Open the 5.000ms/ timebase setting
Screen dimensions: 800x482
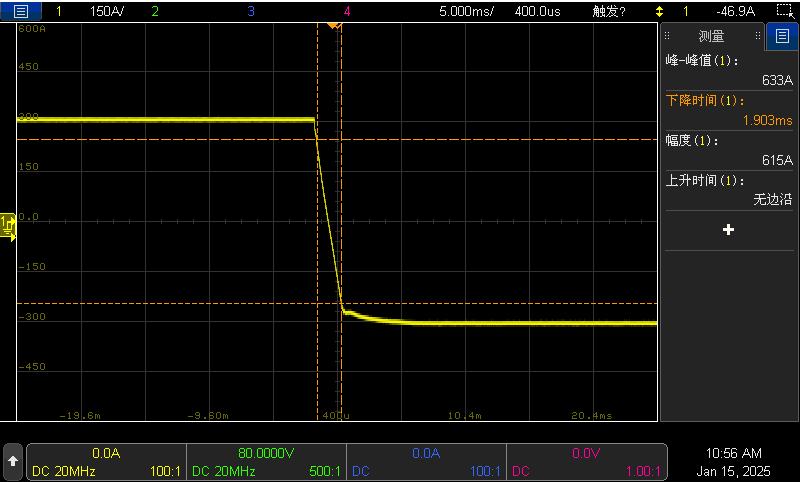(x=466, y=11)
